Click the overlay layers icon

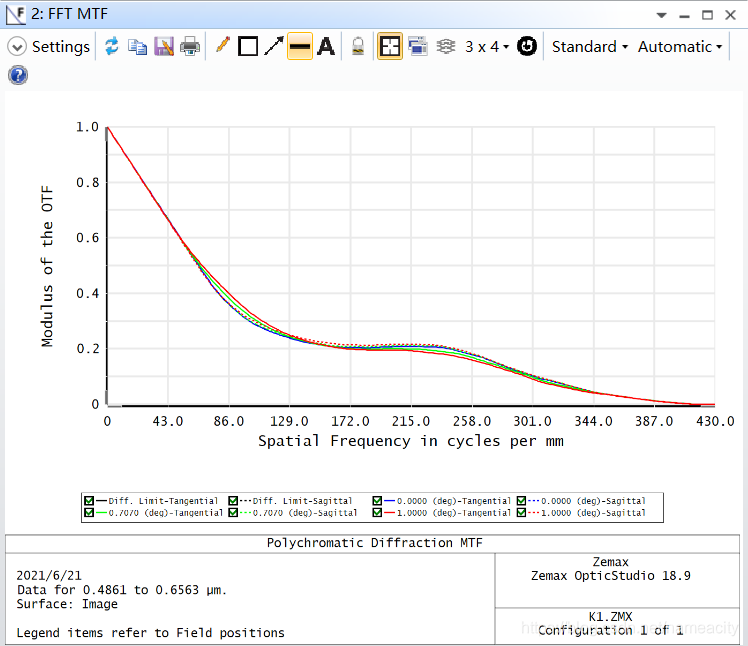[x=446, y=46]
